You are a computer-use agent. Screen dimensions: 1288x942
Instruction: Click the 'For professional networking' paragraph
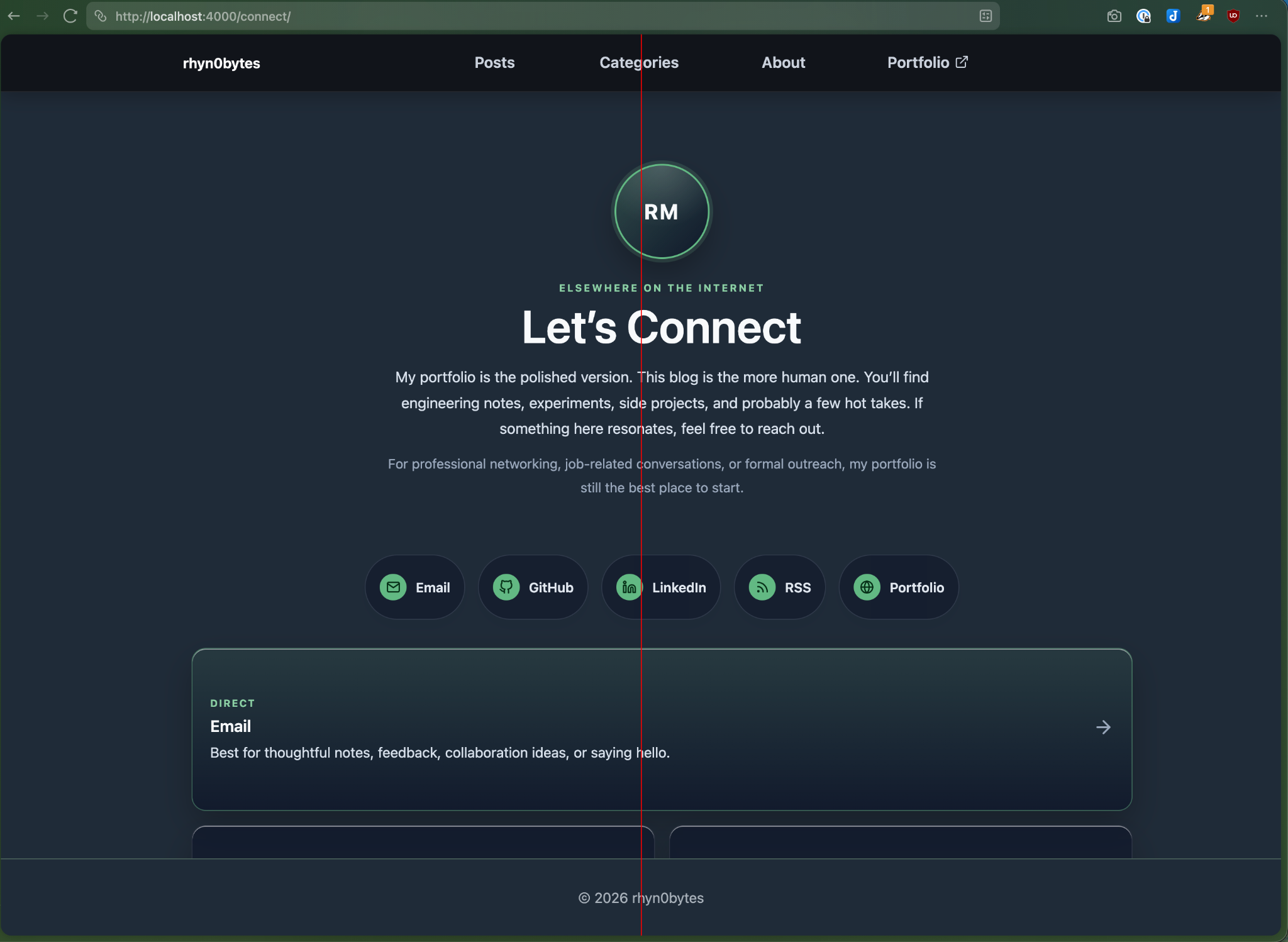coord(662,475)
